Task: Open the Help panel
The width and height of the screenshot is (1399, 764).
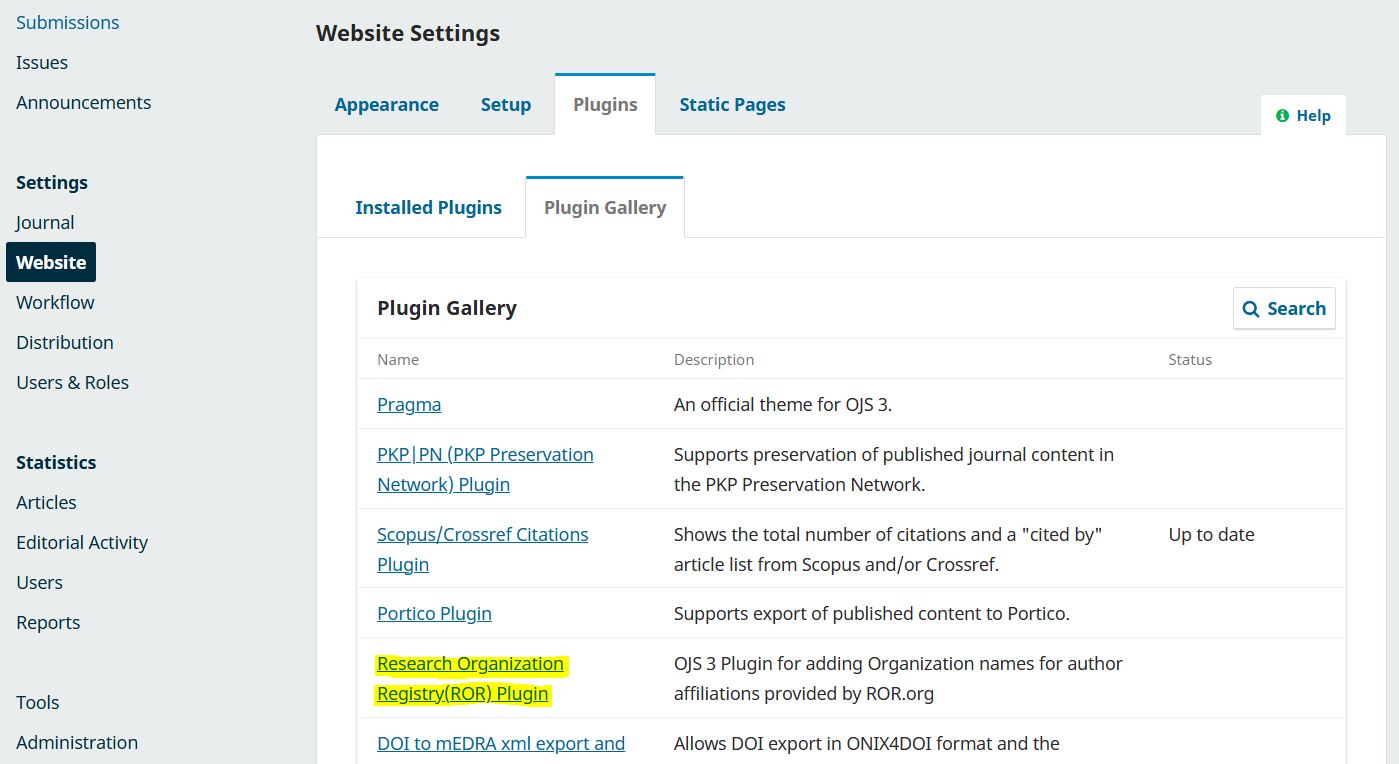Action: tap(1303, 115)
